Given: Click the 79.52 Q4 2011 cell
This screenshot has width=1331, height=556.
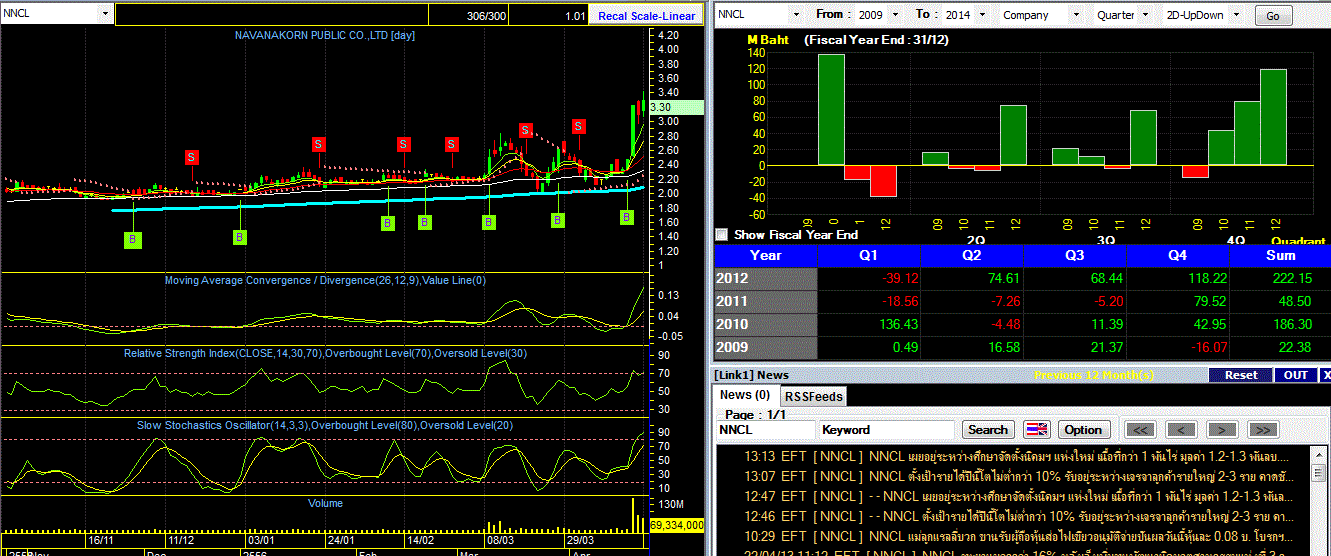Looking at the screenshot, I should [x=1177, y=301].
